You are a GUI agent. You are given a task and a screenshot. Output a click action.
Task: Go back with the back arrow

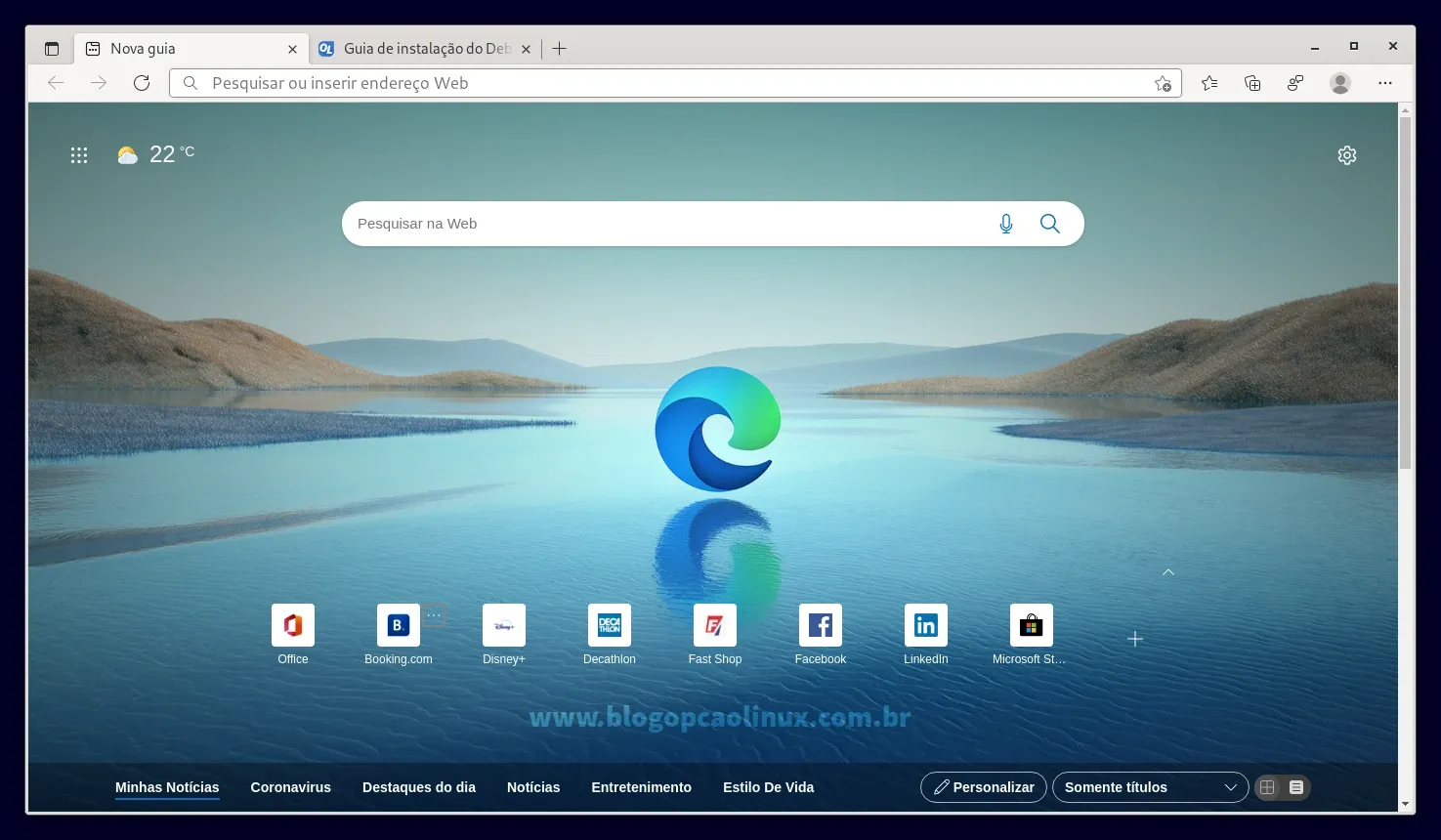56,83
